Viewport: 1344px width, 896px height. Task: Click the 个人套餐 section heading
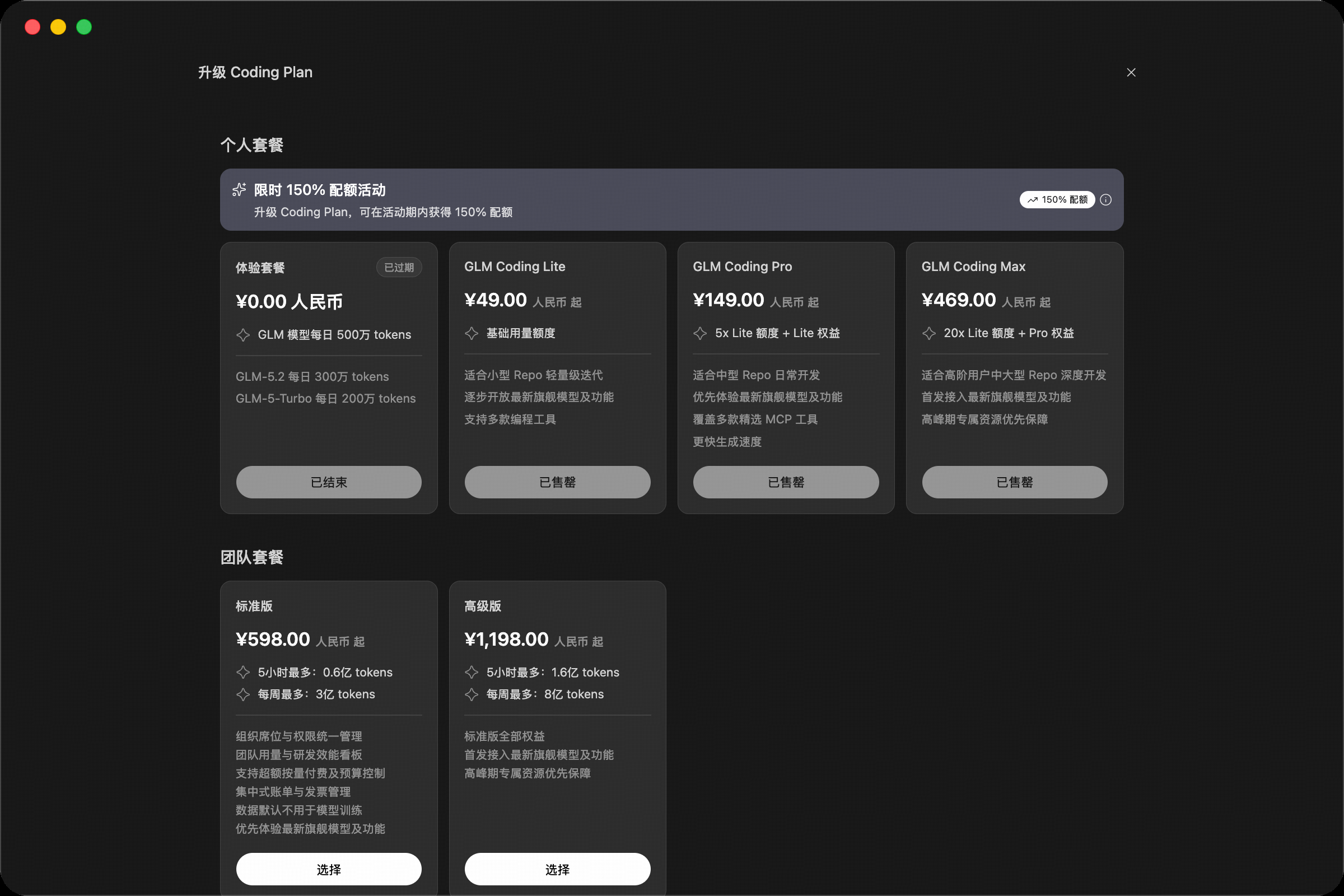252,145
